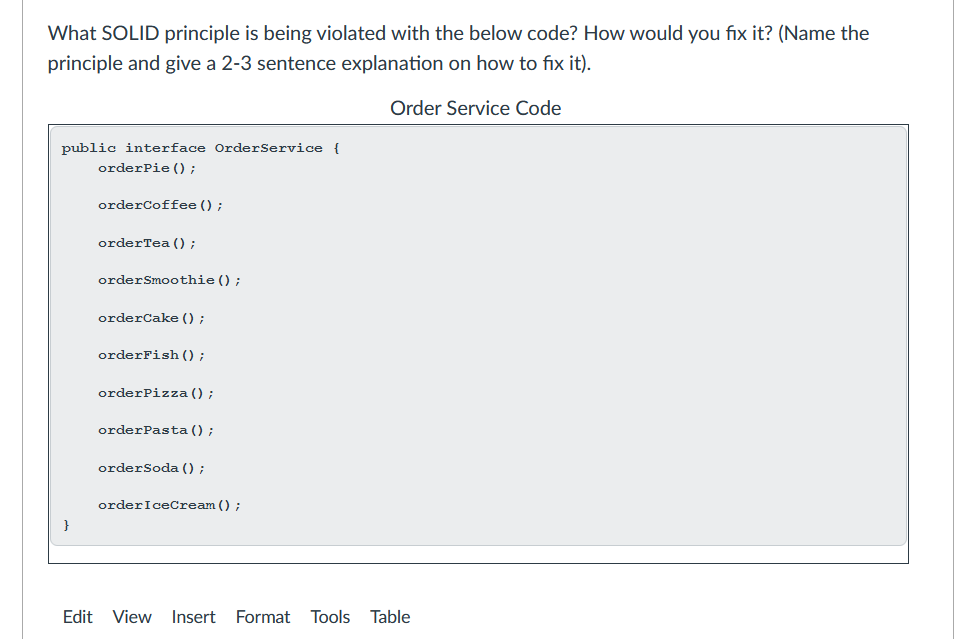The height and width of the screenshot is (639, 971).
Task: Open the Insert menu
Action: tap(193, 617)
